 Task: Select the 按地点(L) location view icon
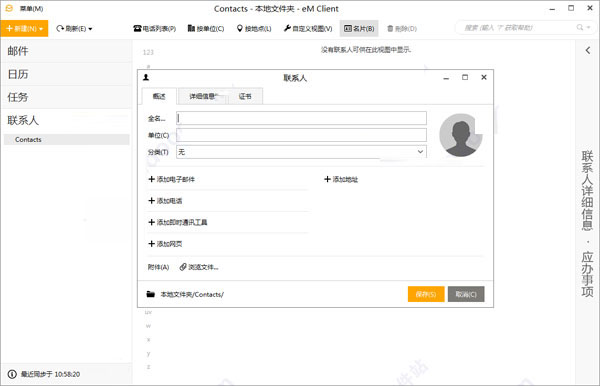pos(240,28)
